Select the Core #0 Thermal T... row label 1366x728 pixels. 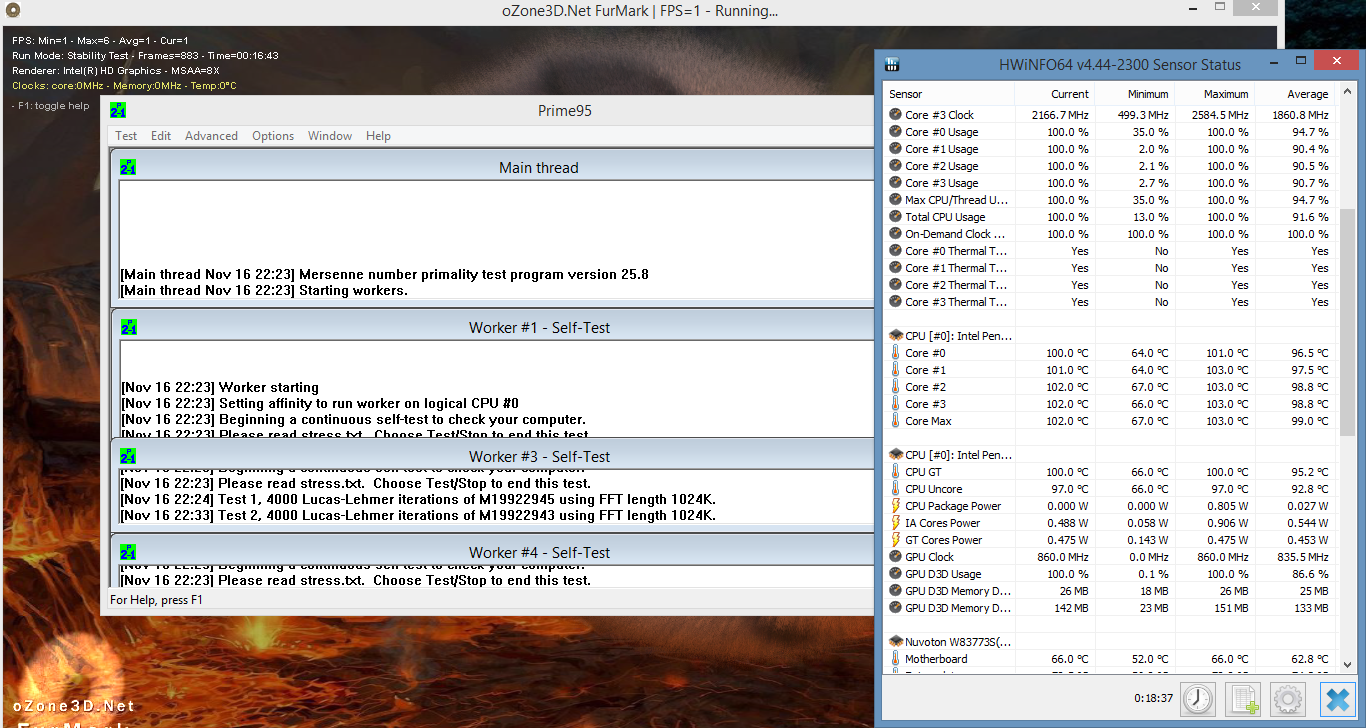956,251
